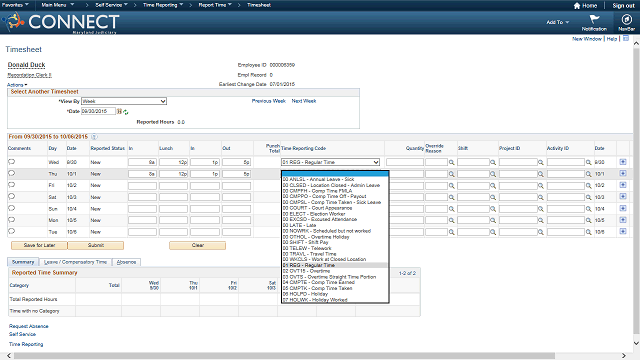Open comment bubble for Thu 10/1 row
Screen dimensions: 640x360
[x=11, y=173]
